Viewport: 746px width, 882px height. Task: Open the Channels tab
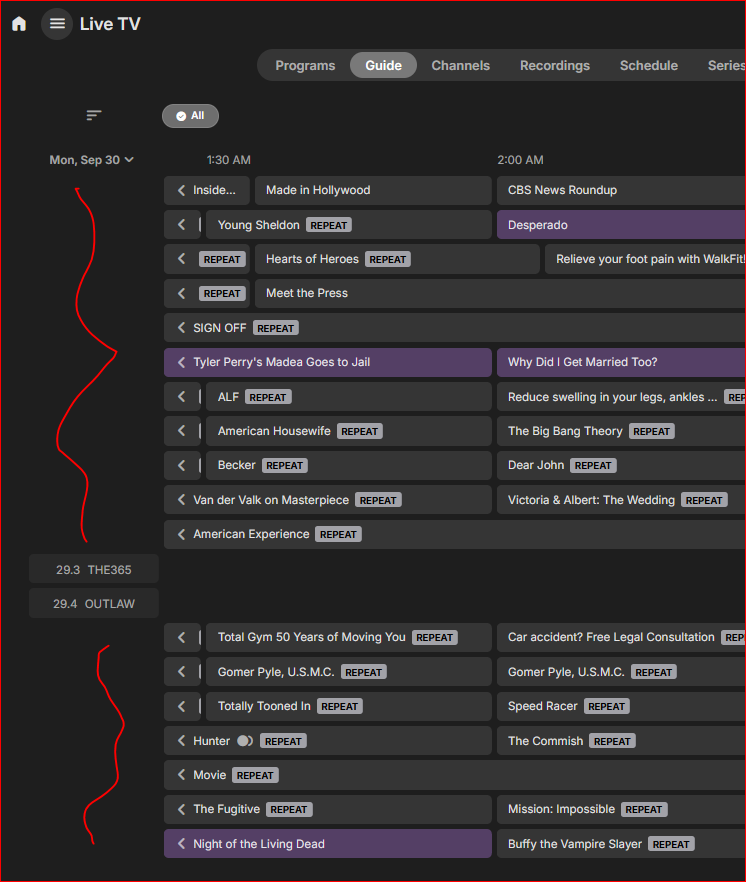(460, 66)
